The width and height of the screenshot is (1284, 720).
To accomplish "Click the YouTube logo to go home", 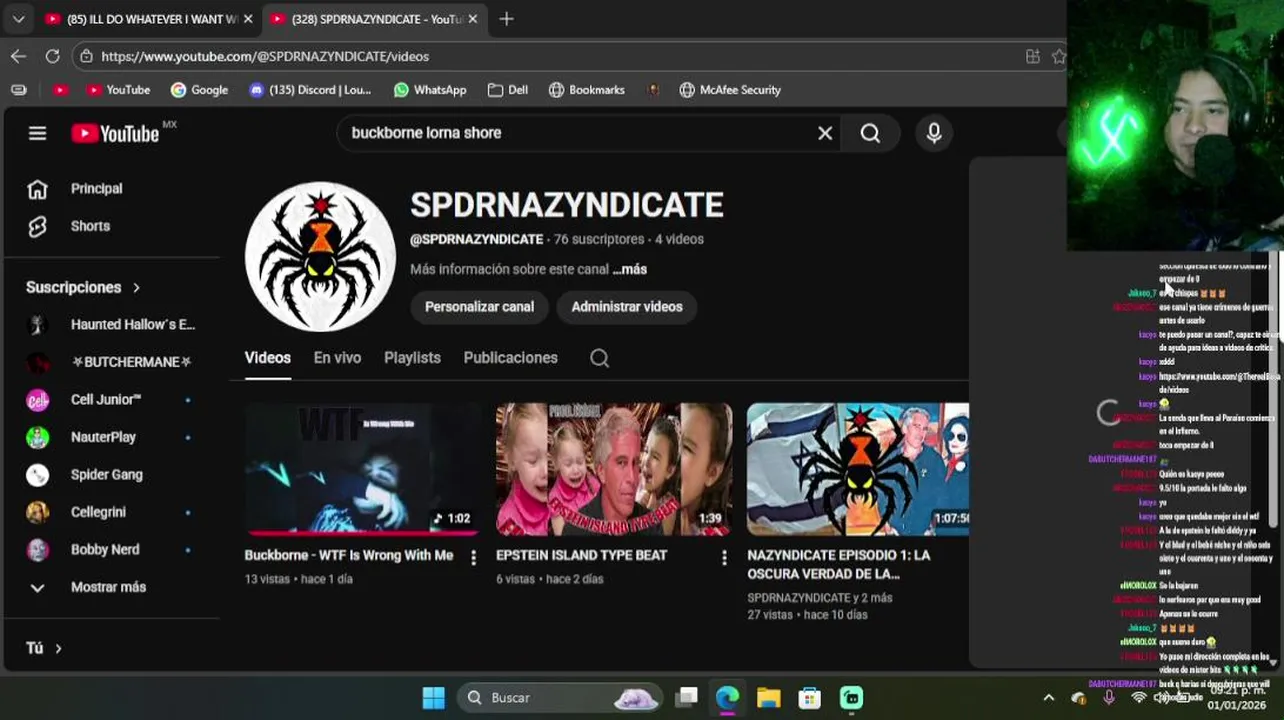I will tap(115, 133).
